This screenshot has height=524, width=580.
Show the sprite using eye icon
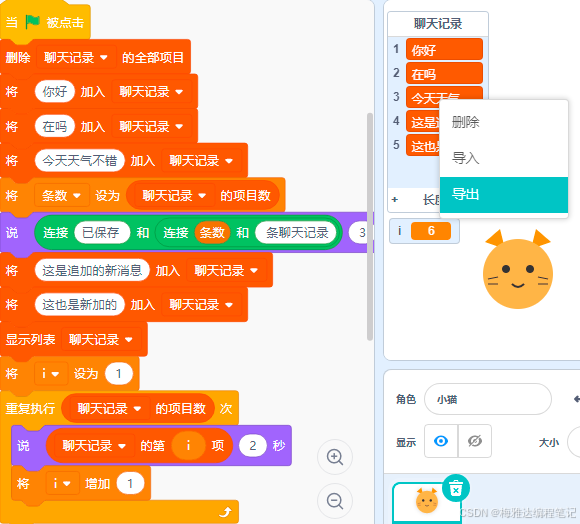click(x=441, y=441)
